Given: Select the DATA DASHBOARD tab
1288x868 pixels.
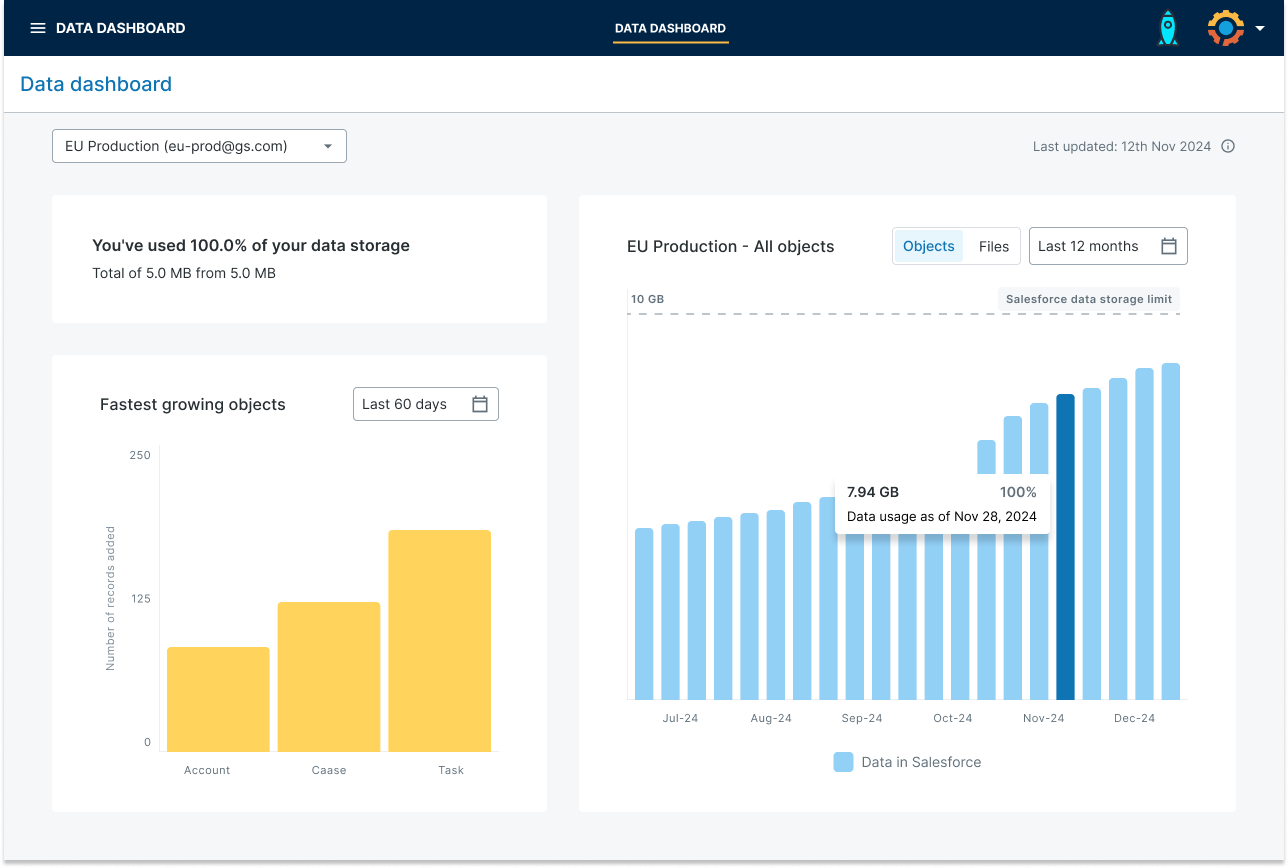Looking at the screenshot, I should click(670, 28).
